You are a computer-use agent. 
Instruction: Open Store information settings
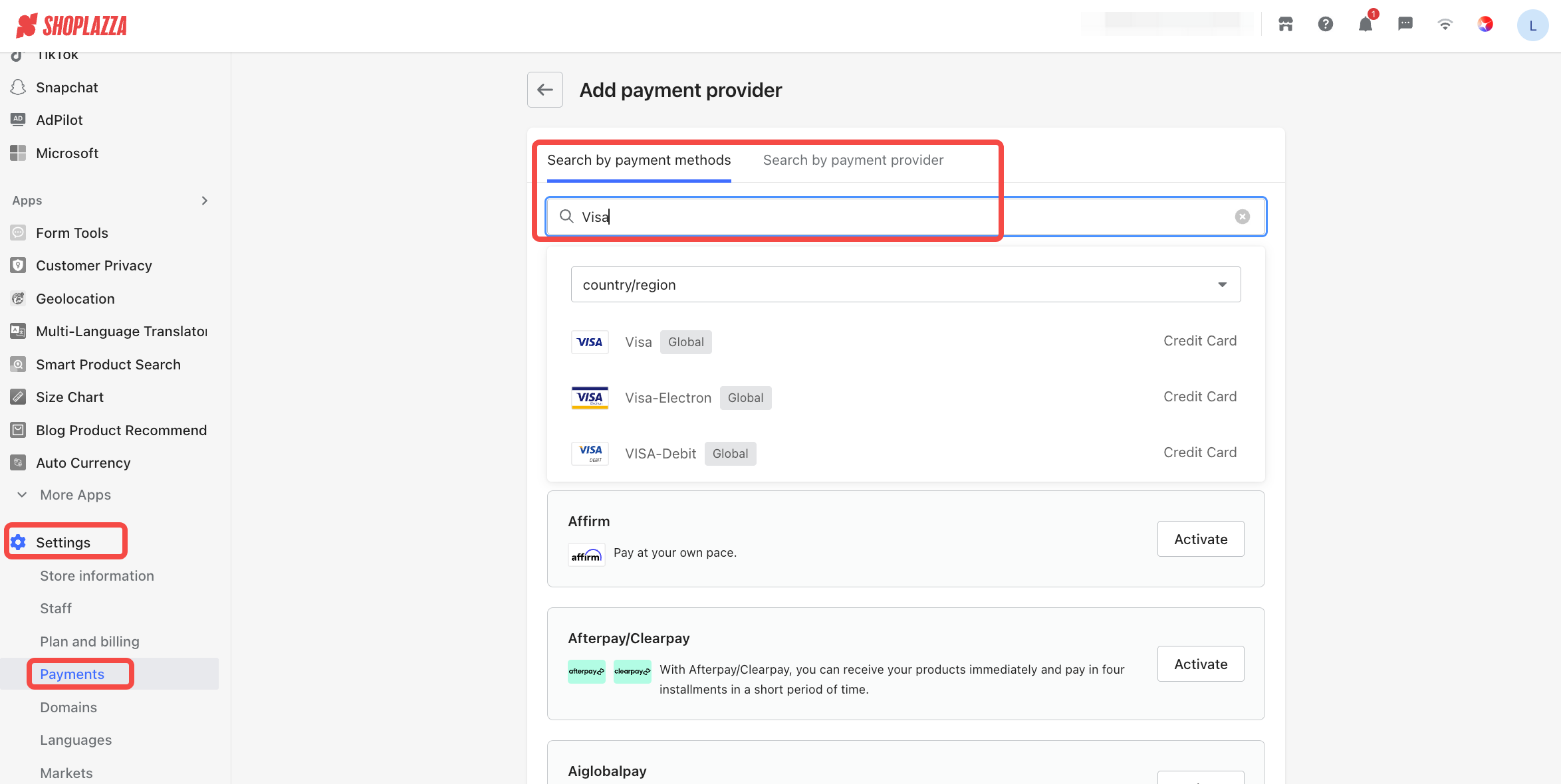tap(97, 576)
